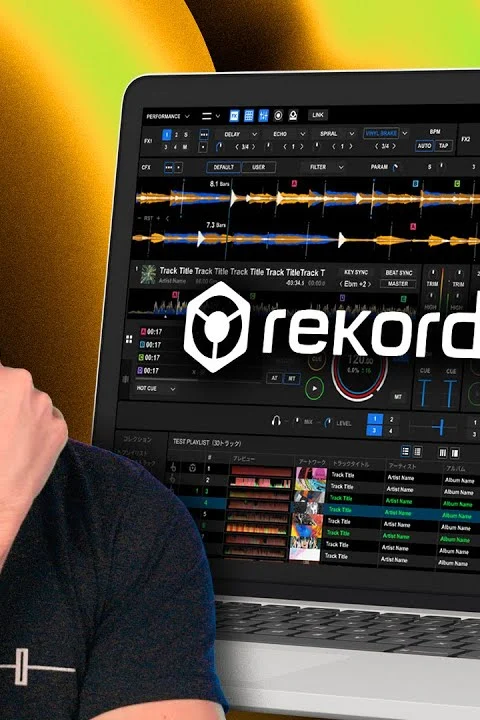Adjust the horizontal crossfader

point(440,427)
